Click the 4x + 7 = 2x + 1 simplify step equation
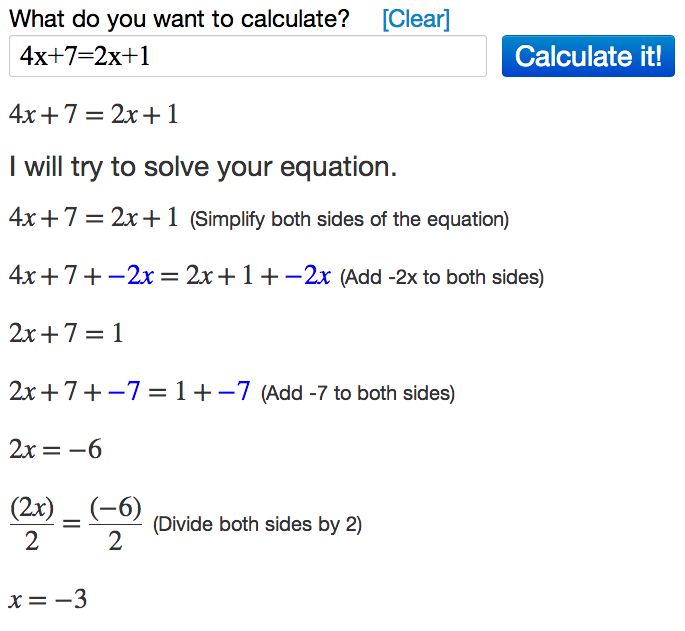Image resolution: width=685 pixels, height=631 pixels. coord(93,217)
